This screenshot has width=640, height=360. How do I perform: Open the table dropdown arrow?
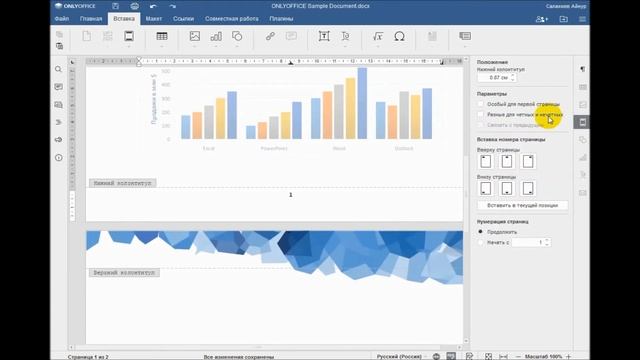(x=162, y=46)
